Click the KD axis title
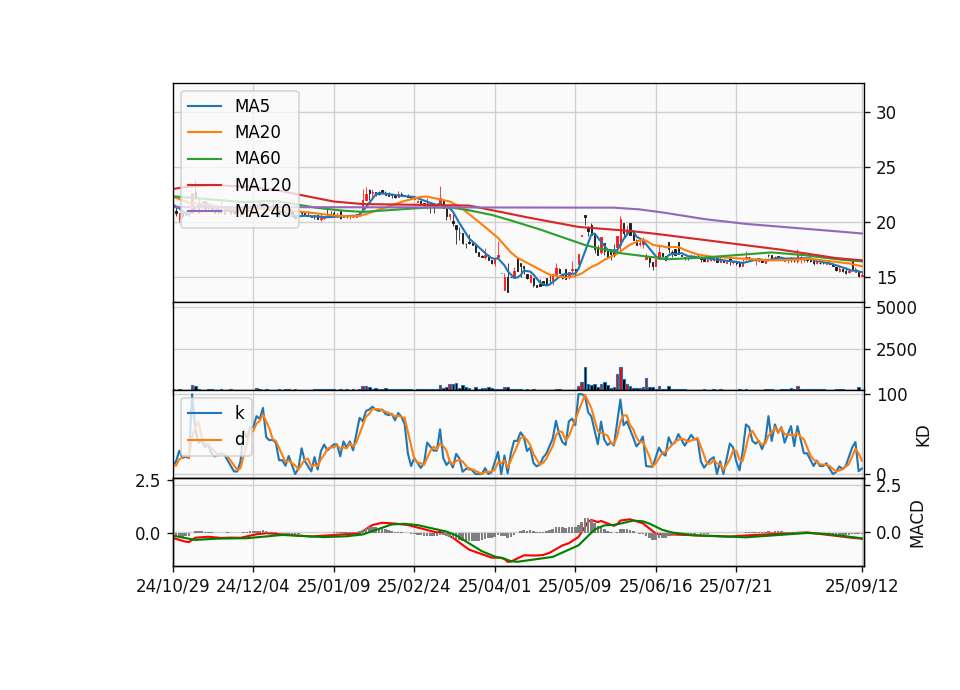Screen dimensions: 960x690 [x=923, y=437]
